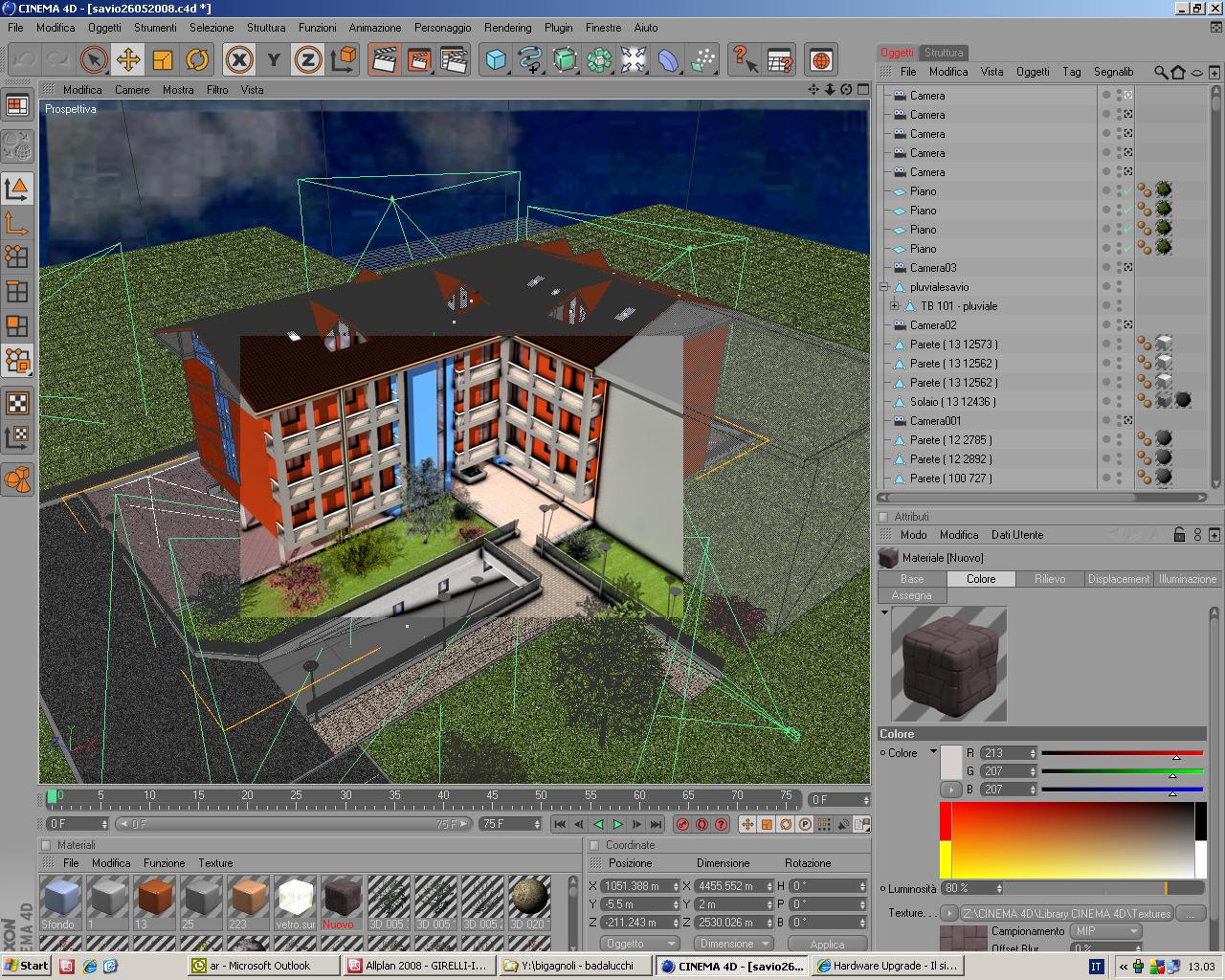Toggle visibility dots for Camera03
This screenshot has height=980, width=1225.
click(1119, 268)
